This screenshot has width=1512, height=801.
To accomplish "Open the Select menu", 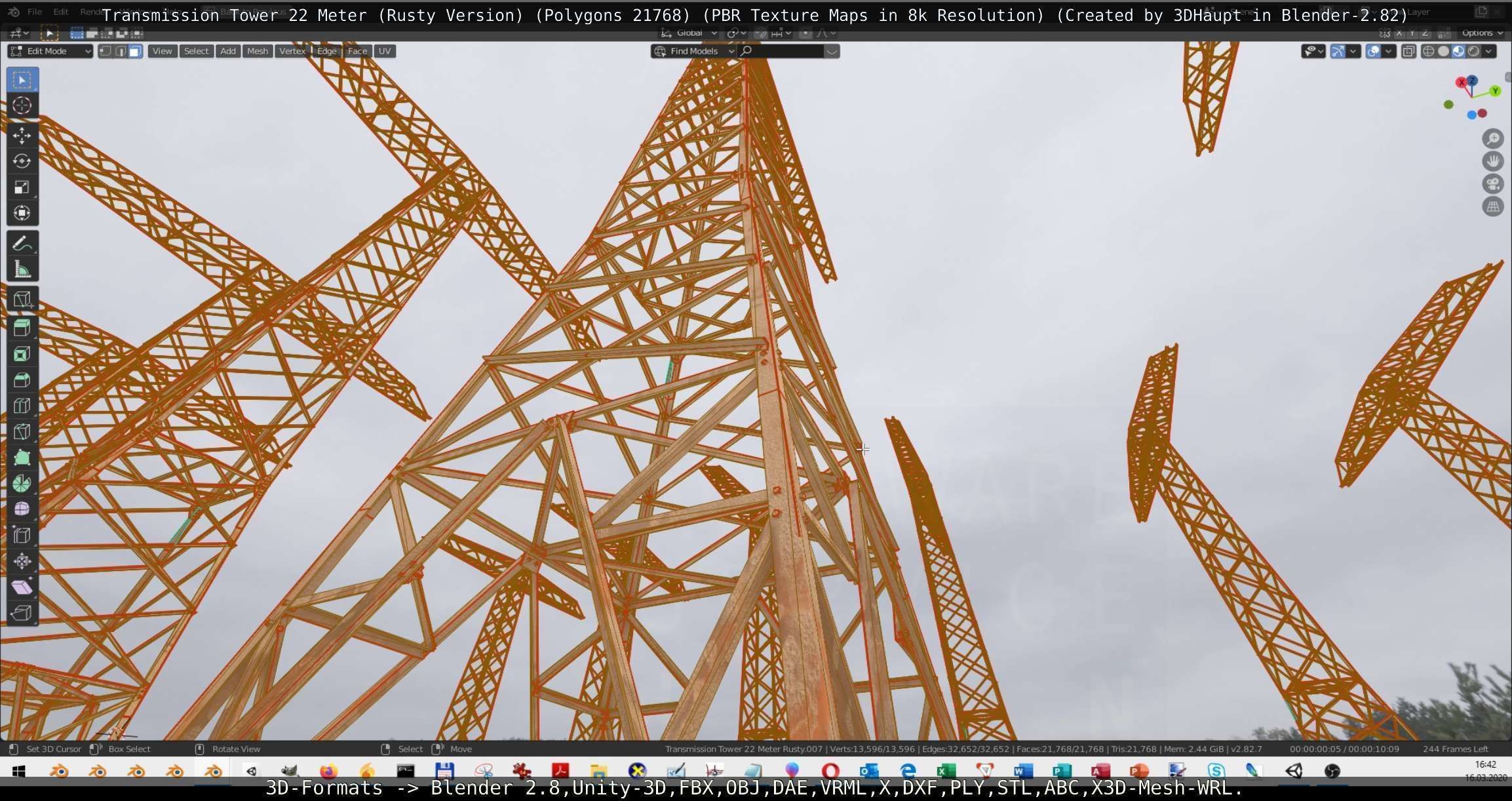I will (196, 51).
